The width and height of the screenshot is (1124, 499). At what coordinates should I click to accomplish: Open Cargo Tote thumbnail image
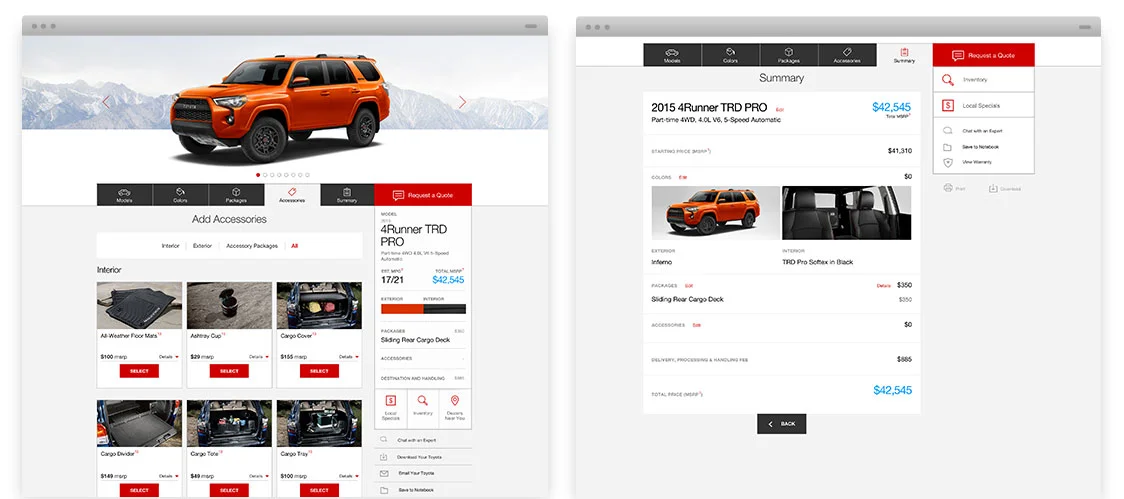click(229, 424)
